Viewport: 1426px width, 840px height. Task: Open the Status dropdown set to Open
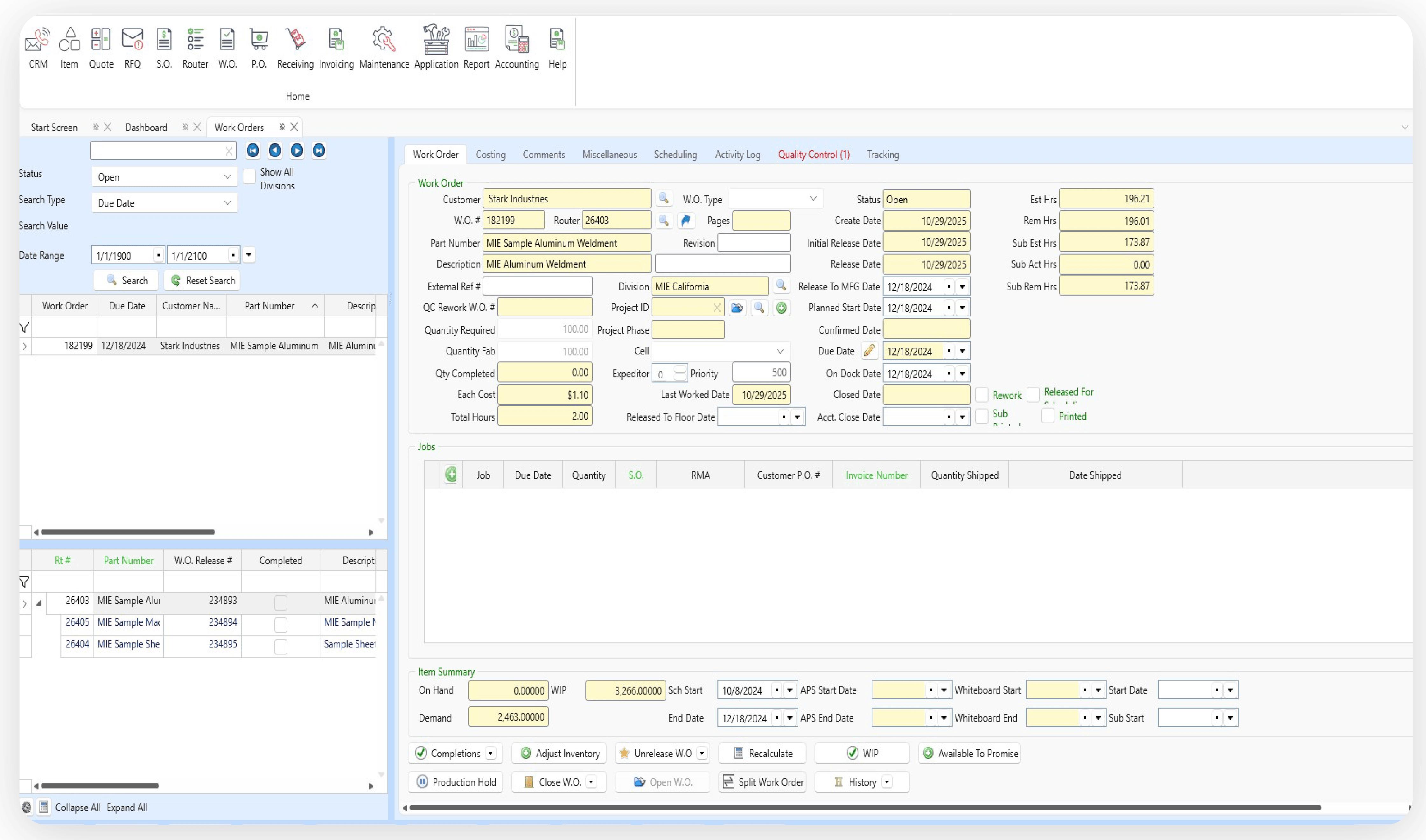click(164, 177)
